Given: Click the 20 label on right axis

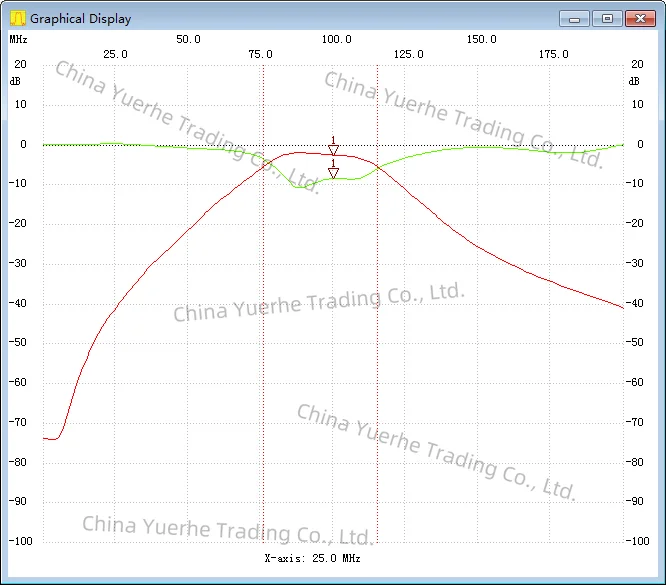Looking at the screenshot, I should (637, 64).
